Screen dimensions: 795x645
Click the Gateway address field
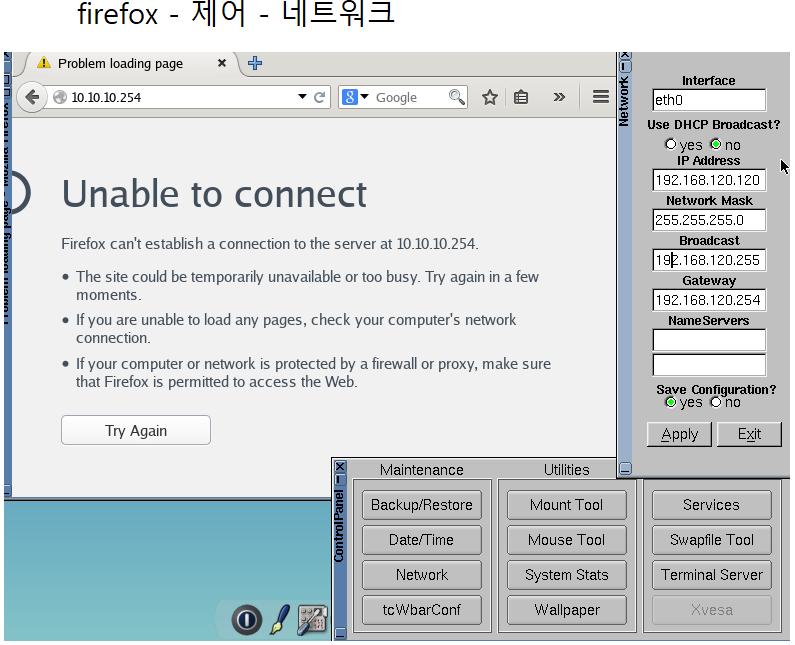pyautogui.click(x=709, y=300)
